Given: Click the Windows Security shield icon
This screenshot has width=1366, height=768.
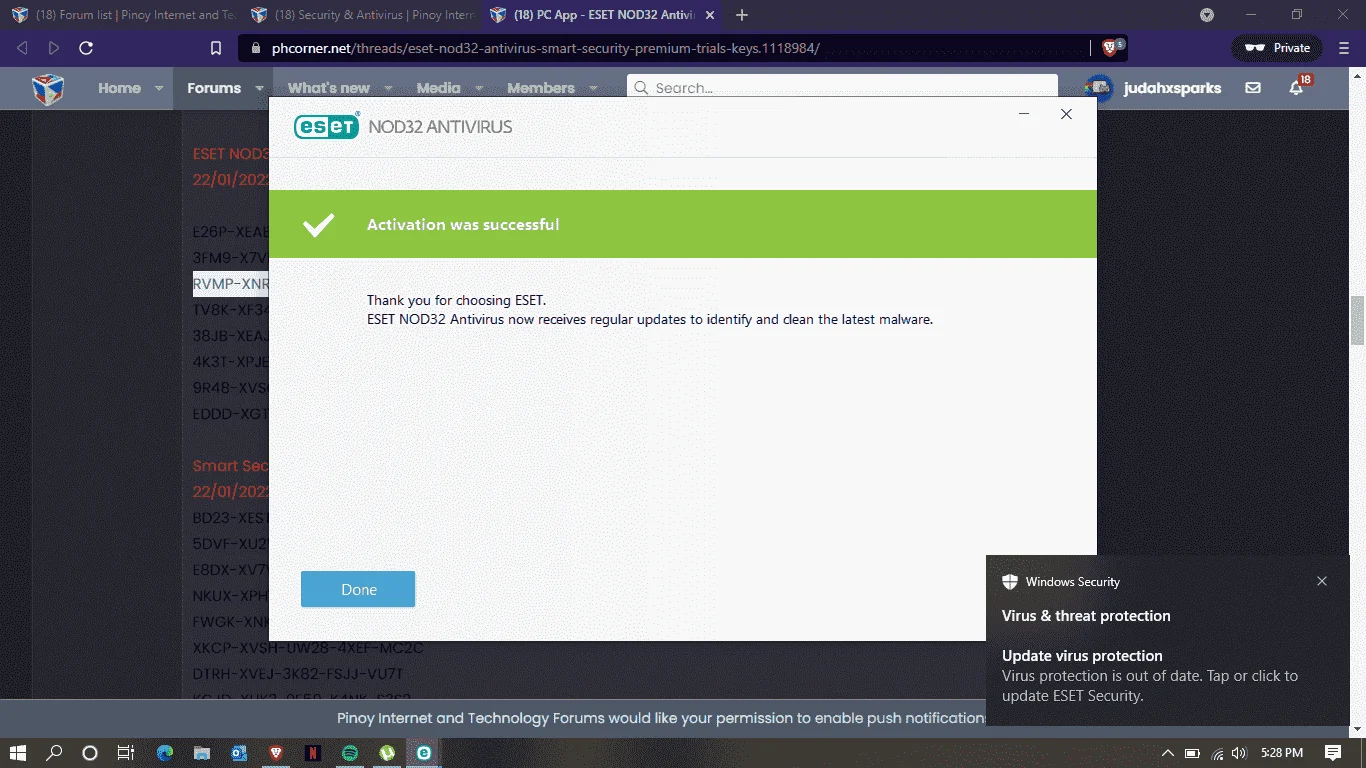Looking at the screenshot, I should (1010, 582).
